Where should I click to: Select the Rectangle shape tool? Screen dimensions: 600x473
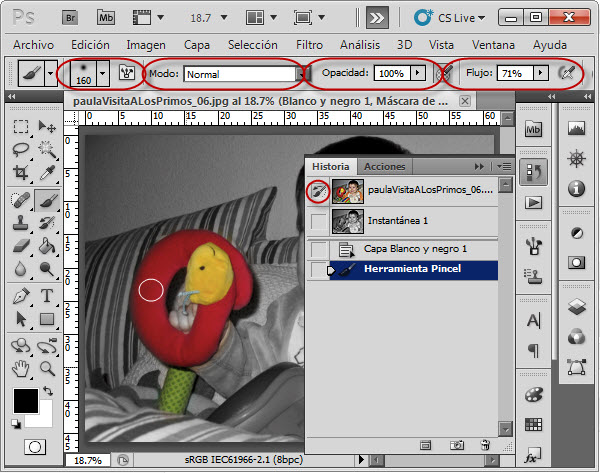click(x=47, y=319)
